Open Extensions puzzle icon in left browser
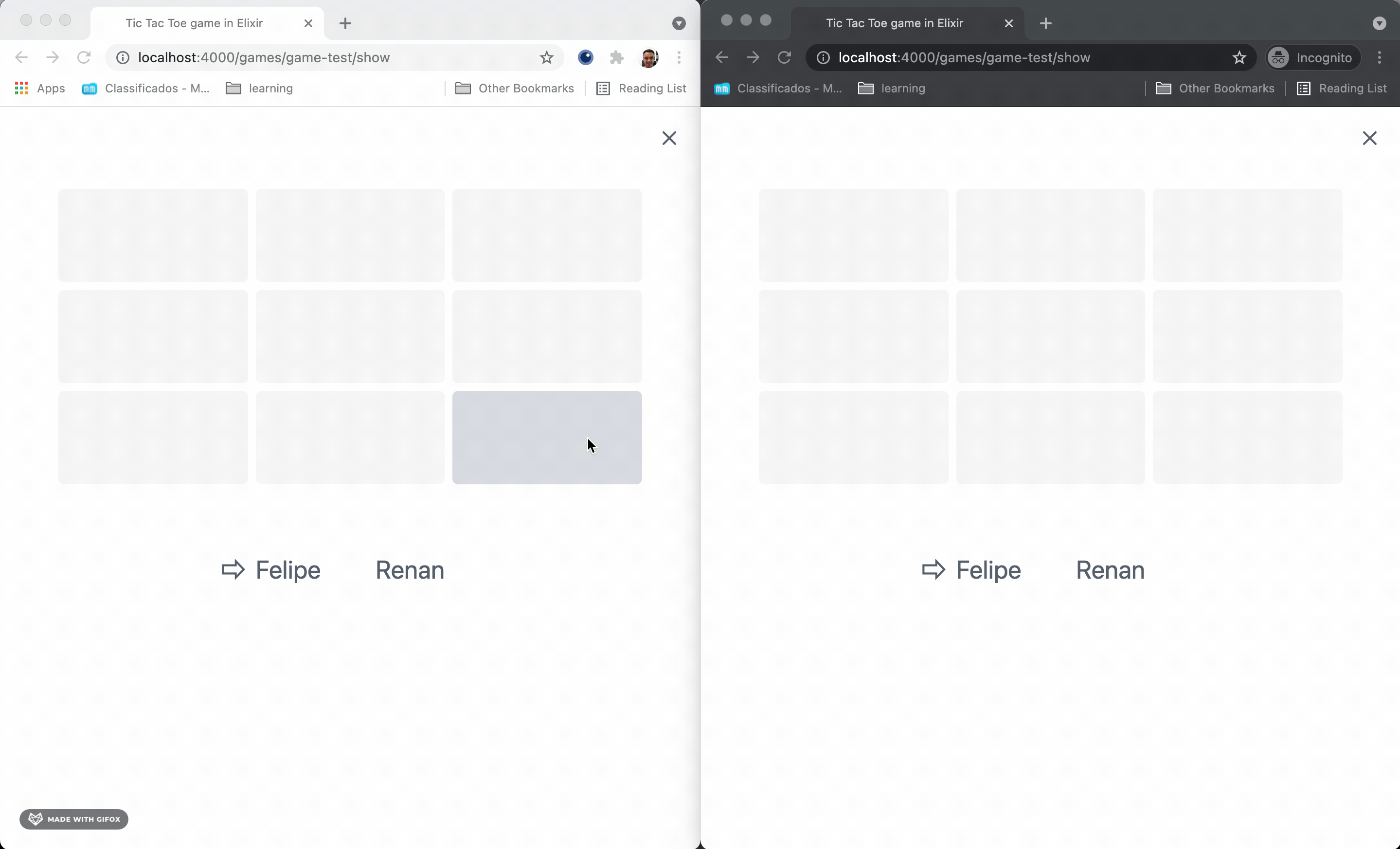This screenshot has width=1400, height=849. (616, 57)
